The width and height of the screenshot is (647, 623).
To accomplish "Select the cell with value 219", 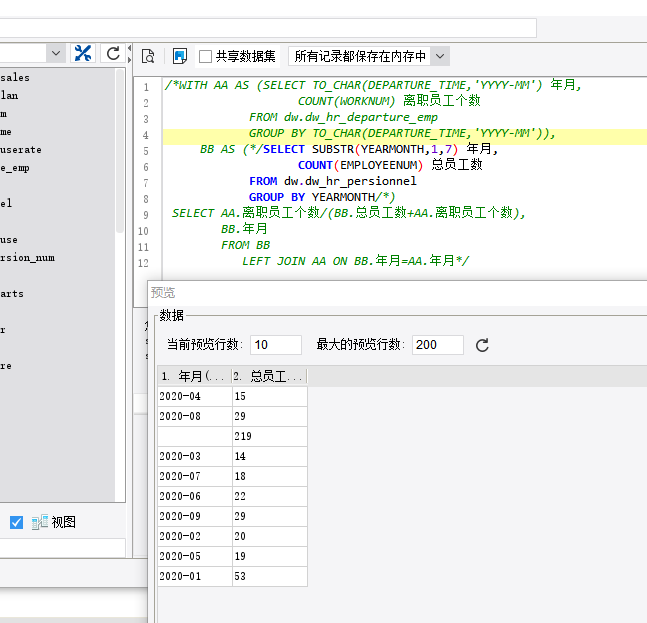I will pyautogui.click(x=268, y=436).
